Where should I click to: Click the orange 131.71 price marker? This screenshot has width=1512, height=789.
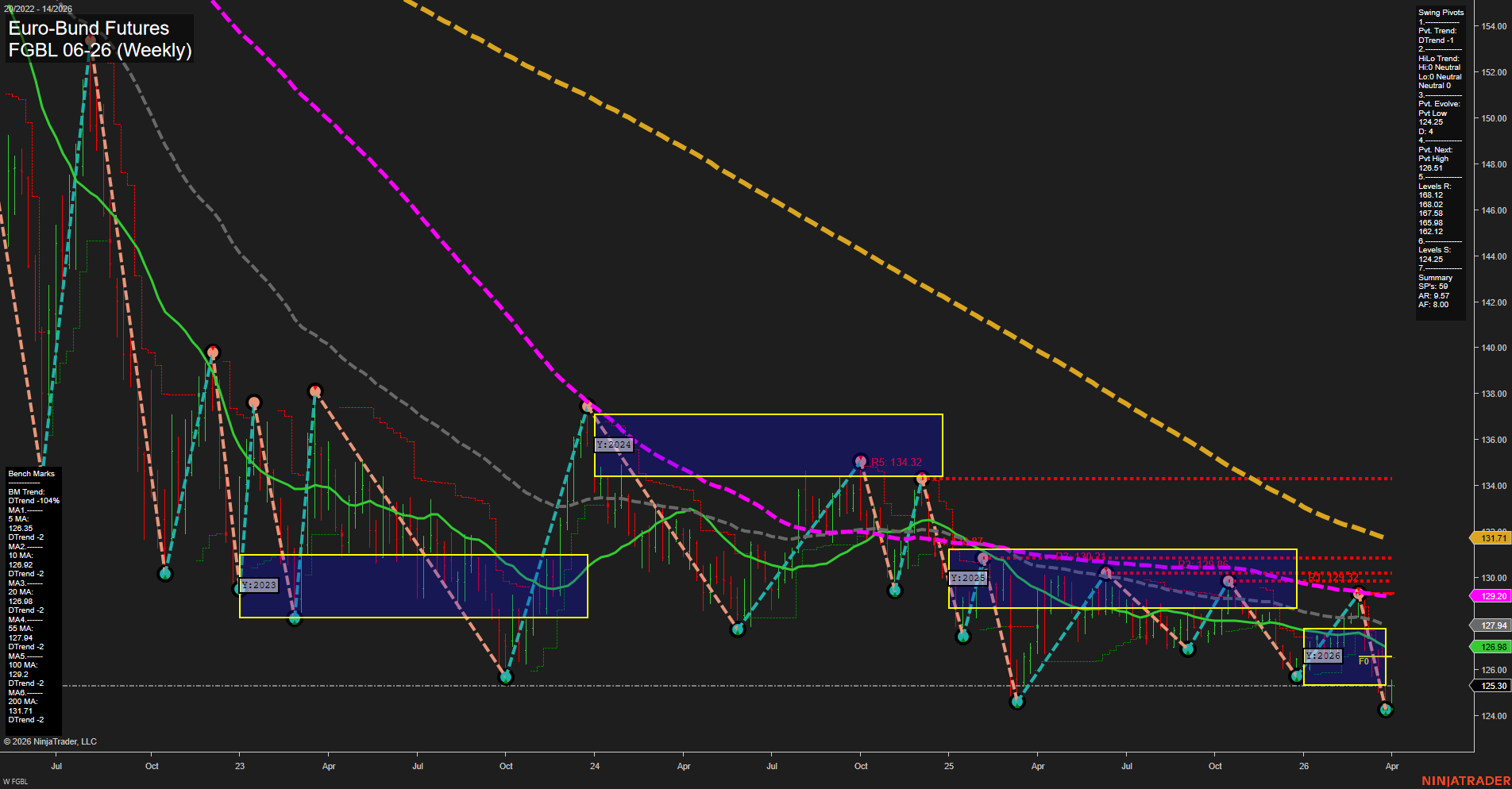coord(1492,538)
